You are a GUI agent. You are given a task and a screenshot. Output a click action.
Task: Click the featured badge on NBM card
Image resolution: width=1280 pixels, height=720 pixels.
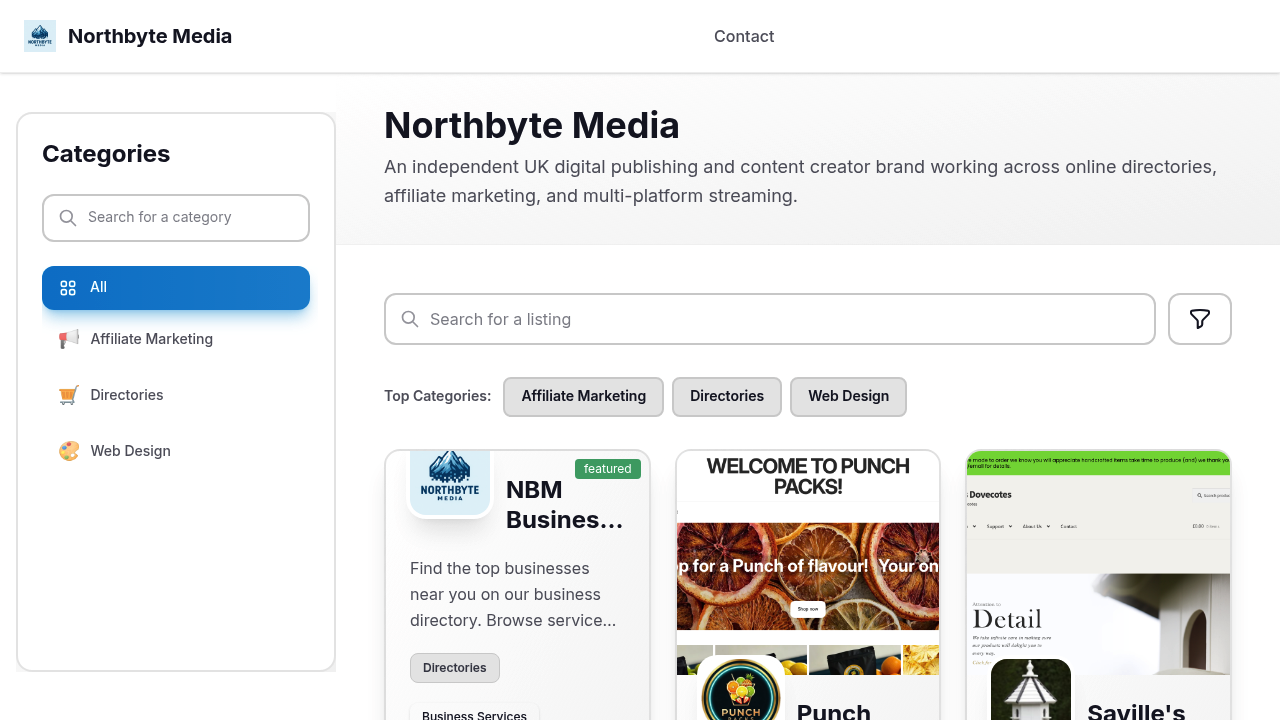pyautogui.click(x=608, y=469)
